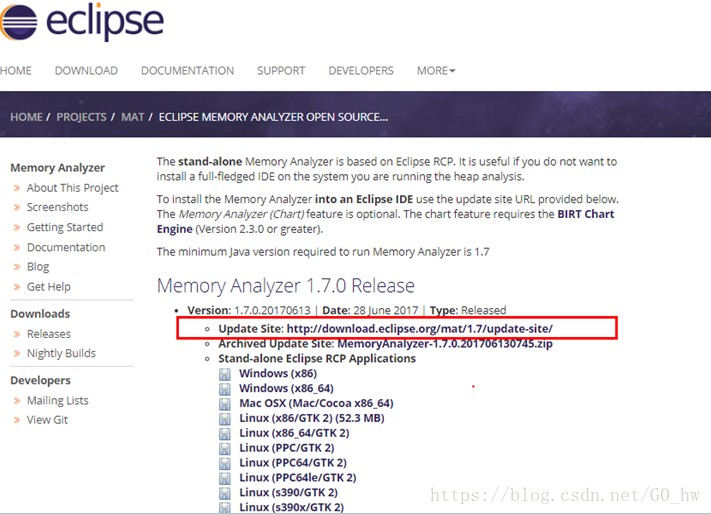Click Windows (x86_64) download link
The image size is (711, 515).
point(287,389)
